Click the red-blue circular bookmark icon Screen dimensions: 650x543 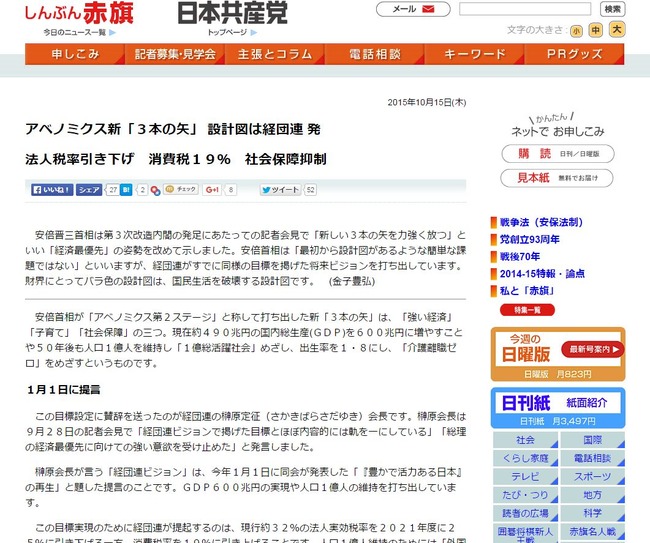[155, 191]
